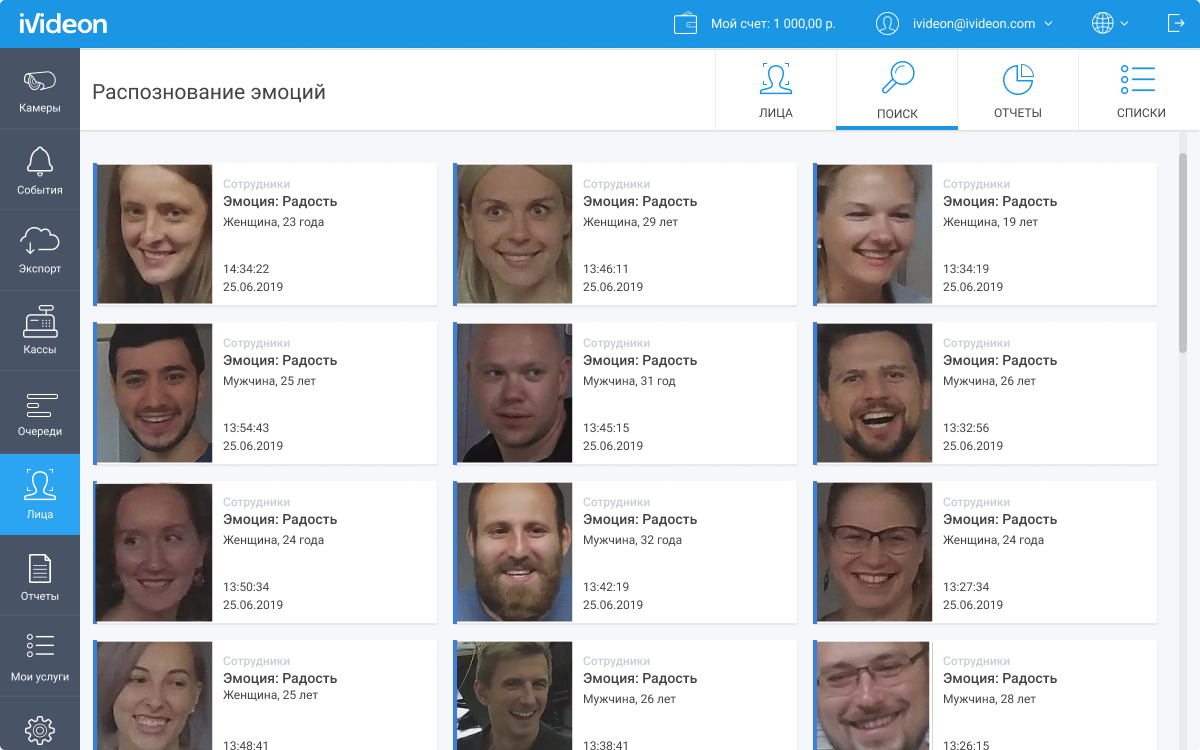Image resolution: width=1200 pixels, height=750 pixels.
Task: Click the time 13:32:56 on a card
Action: pyautogui.click(x=966, y=428)
